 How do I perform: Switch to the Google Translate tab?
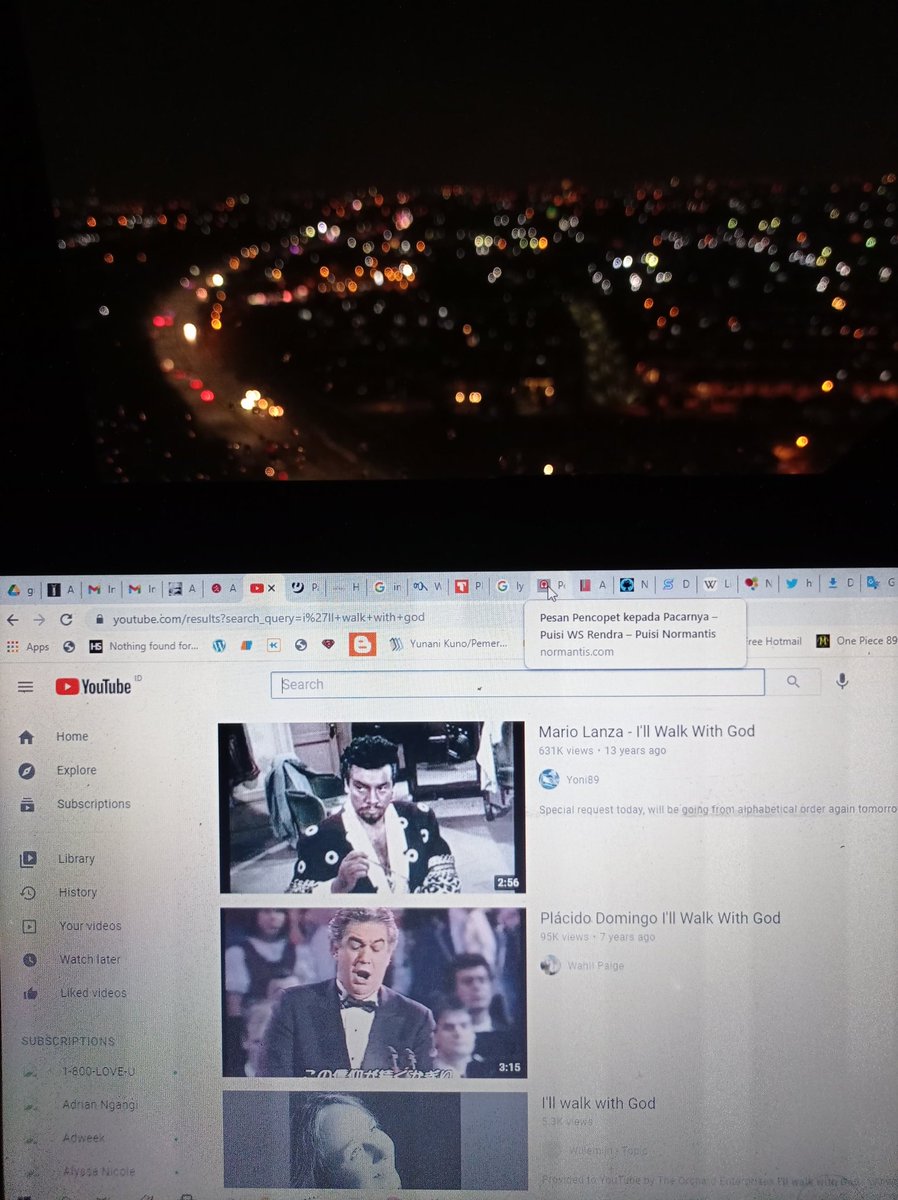(880, 582)
